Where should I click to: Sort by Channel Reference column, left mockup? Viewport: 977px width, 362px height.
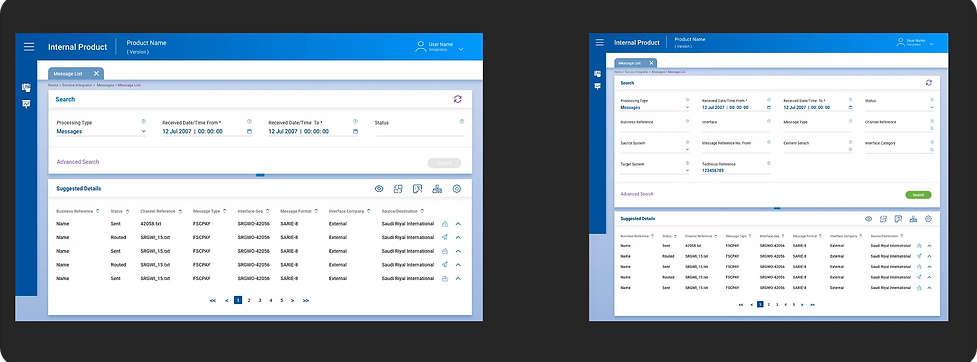click(x=181, y=211)
